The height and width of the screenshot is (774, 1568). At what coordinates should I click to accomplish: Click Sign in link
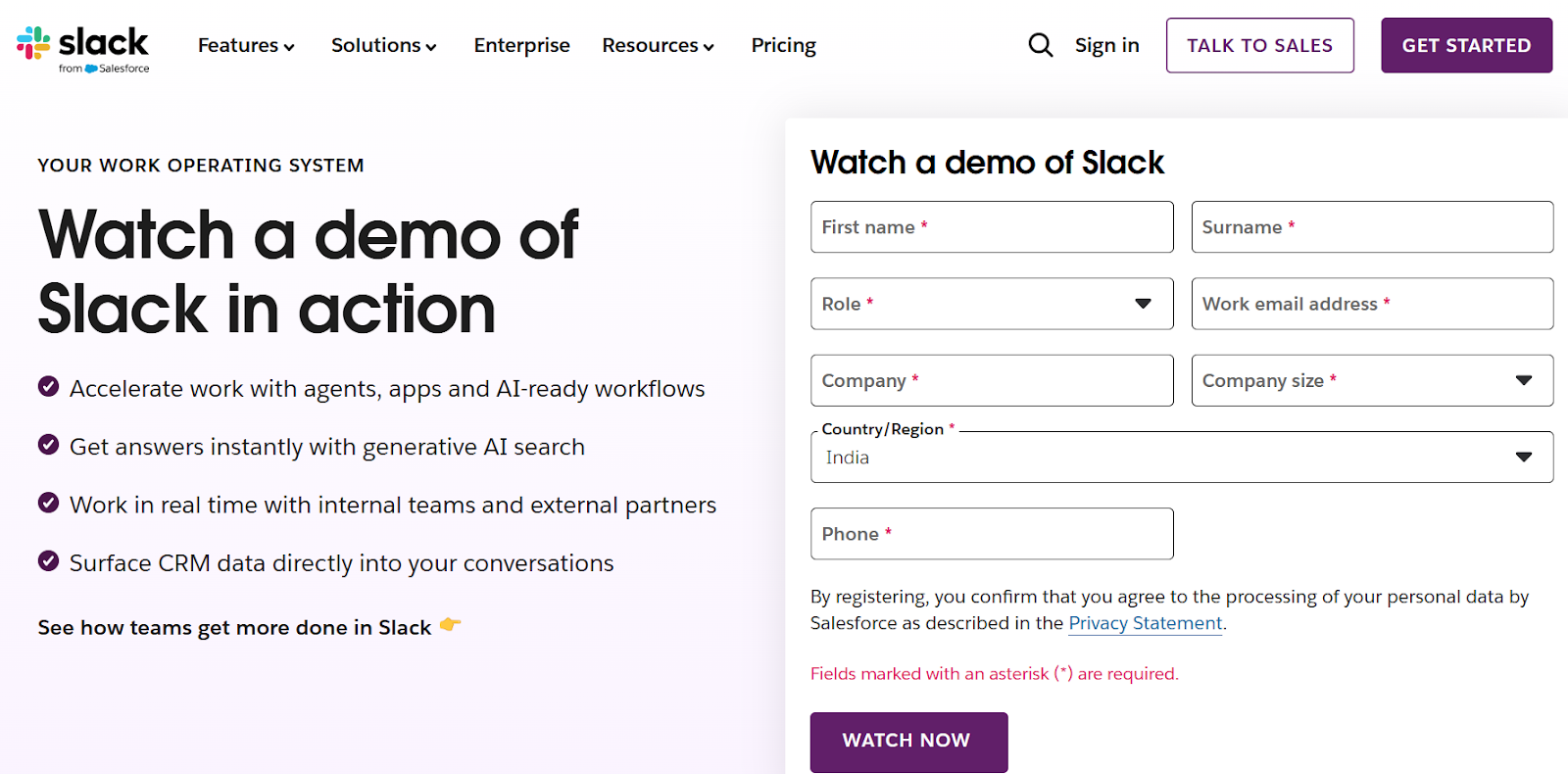tap(1106, 45)
